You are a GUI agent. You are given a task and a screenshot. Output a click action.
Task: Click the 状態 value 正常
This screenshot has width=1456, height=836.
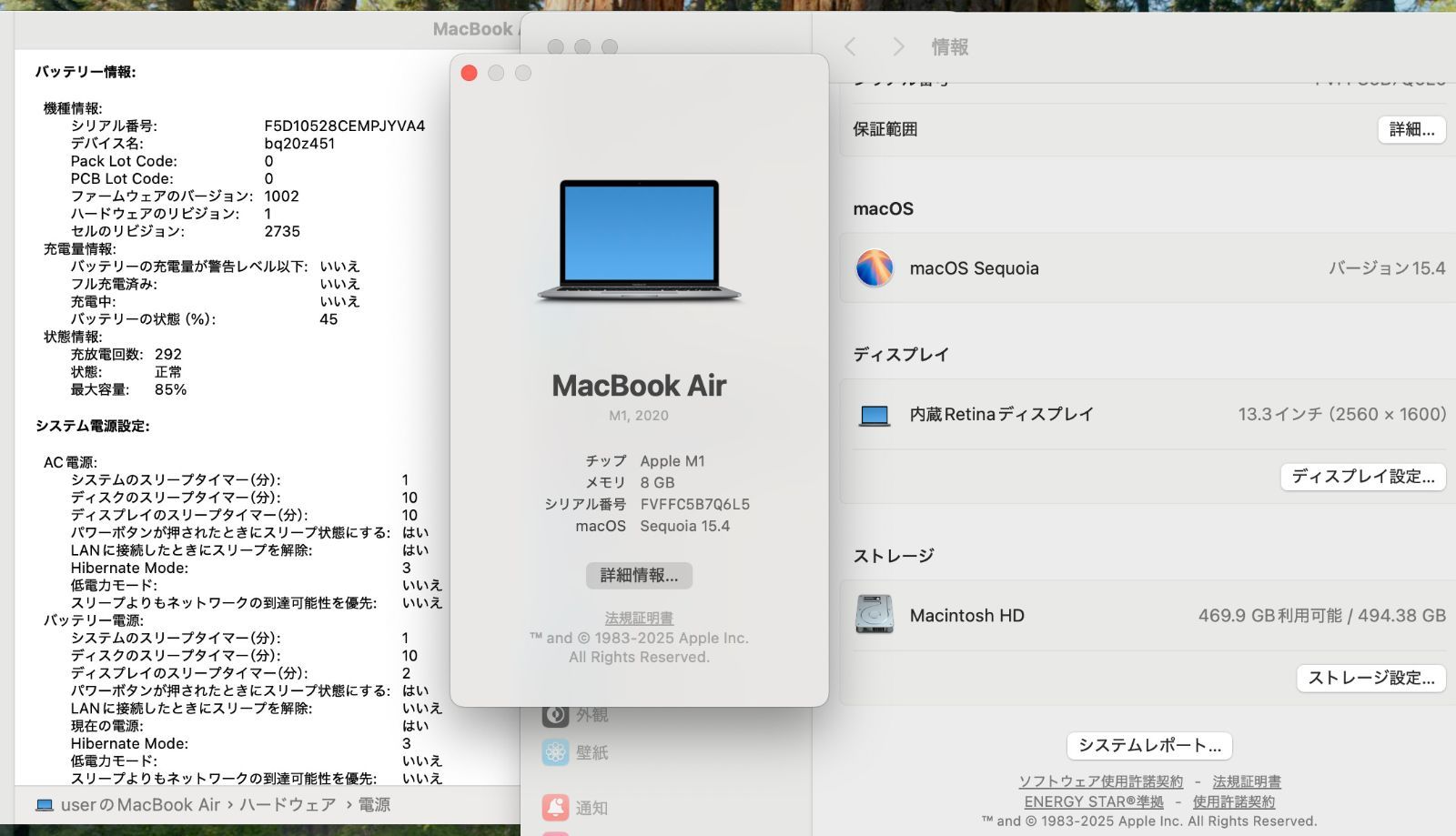pyautogui.click(x=168, y=372)
